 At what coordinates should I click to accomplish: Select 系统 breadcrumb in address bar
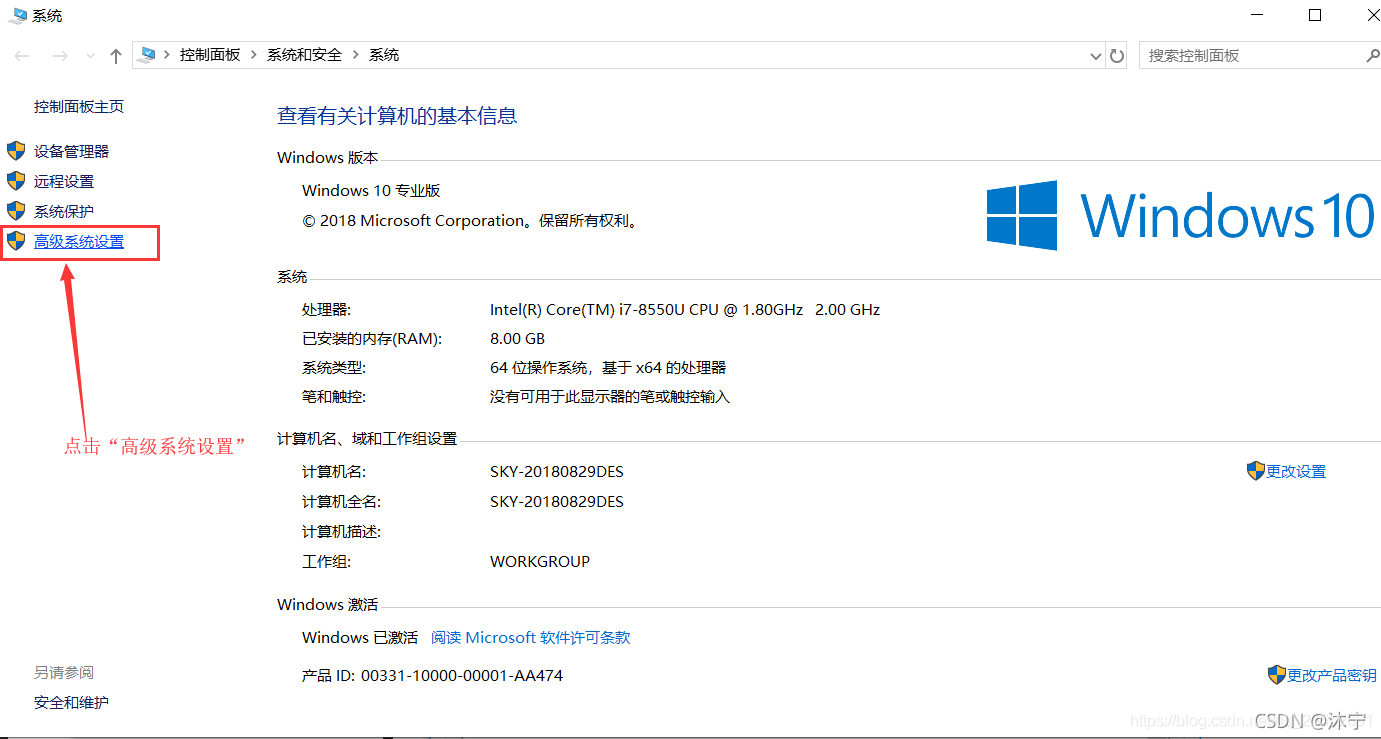point(384,55)
